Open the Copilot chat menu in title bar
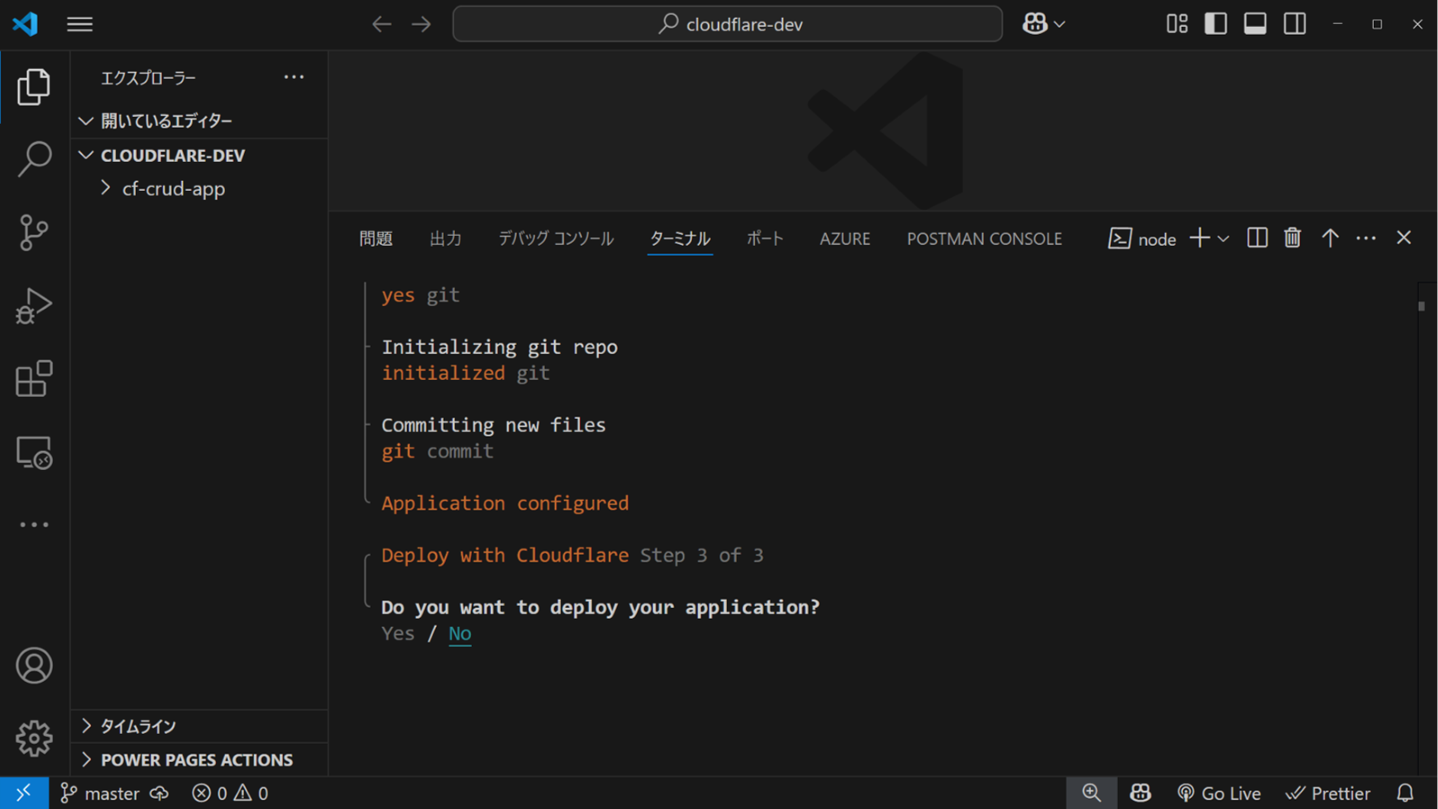 coord(1043,24)
